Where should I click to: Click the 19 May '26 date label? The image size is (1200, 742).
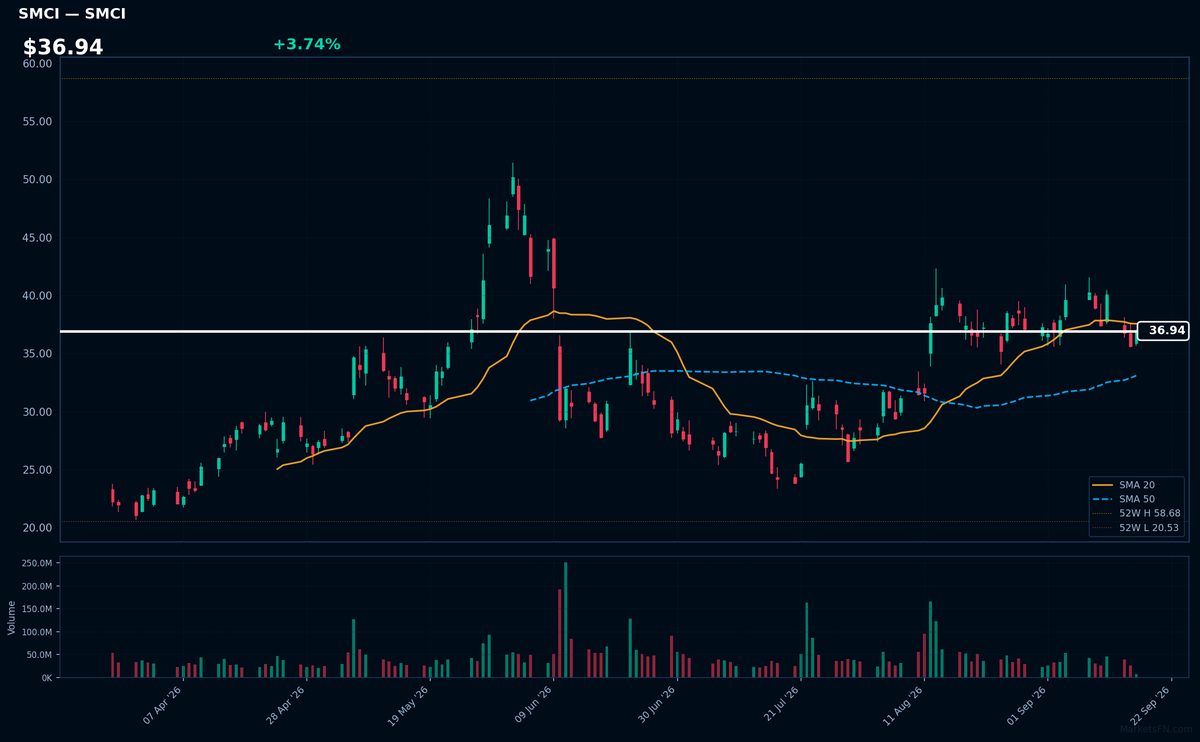(x=410, y=704)
